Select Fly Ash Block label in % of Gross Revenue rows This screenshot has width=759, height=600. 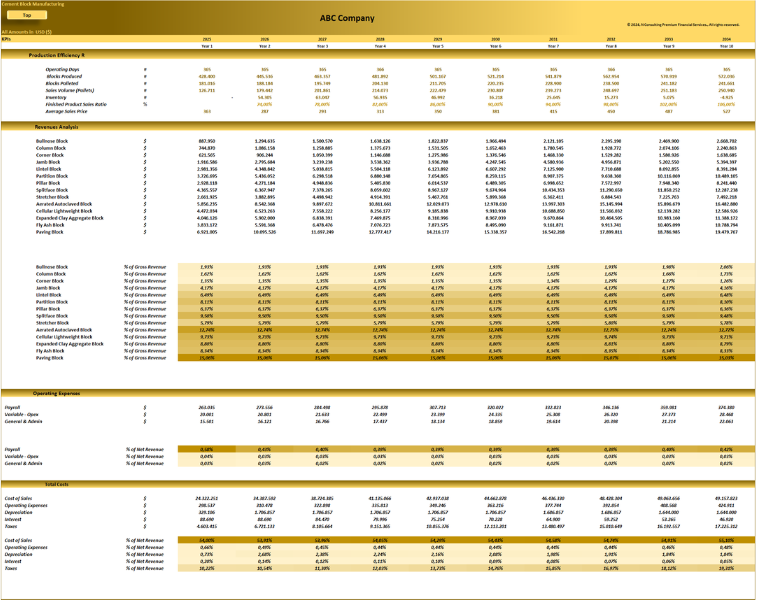coord(50,351)
